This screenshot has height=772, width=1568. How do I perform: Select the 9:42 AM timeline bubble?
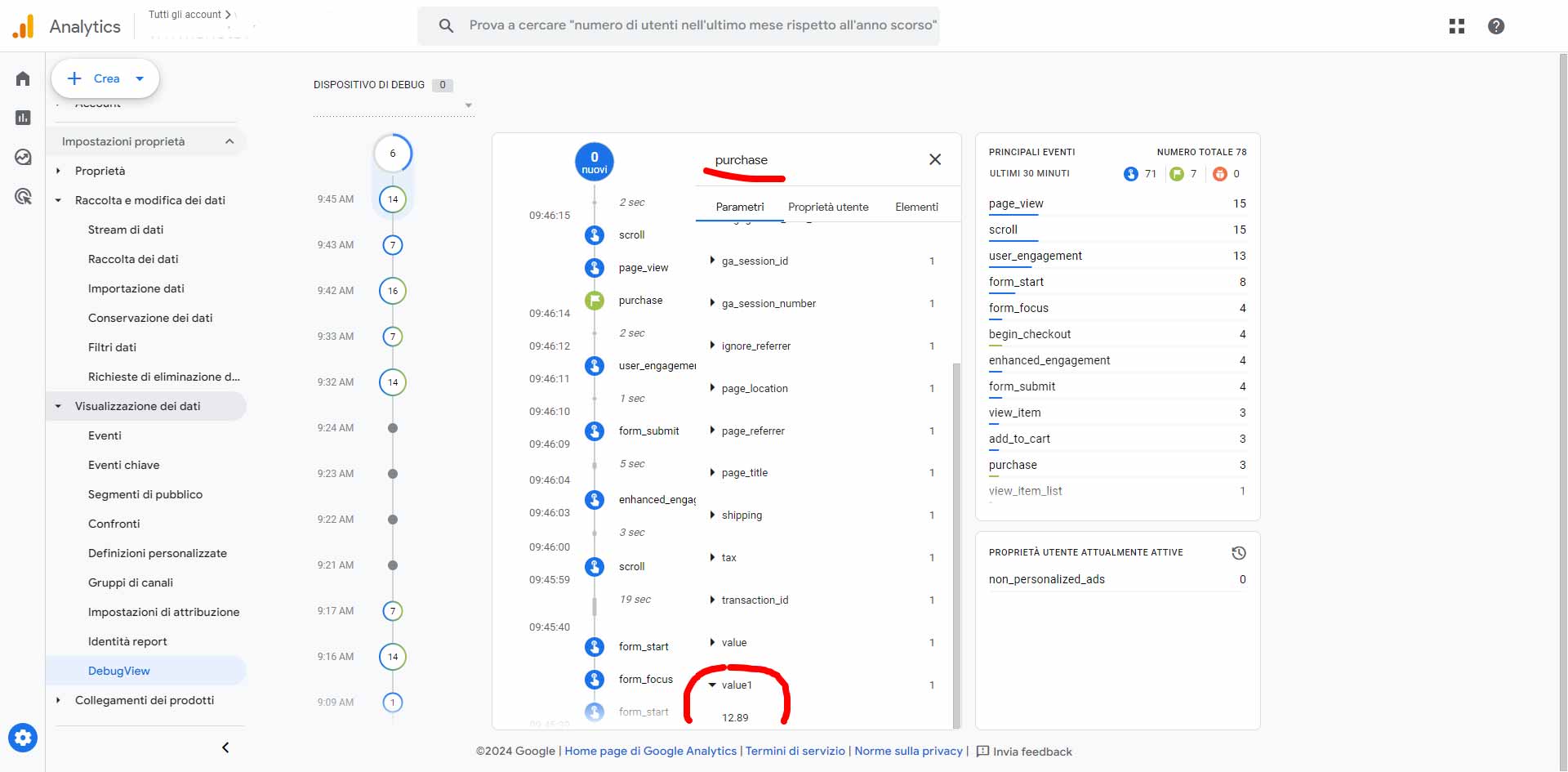(x=393, y=291)
